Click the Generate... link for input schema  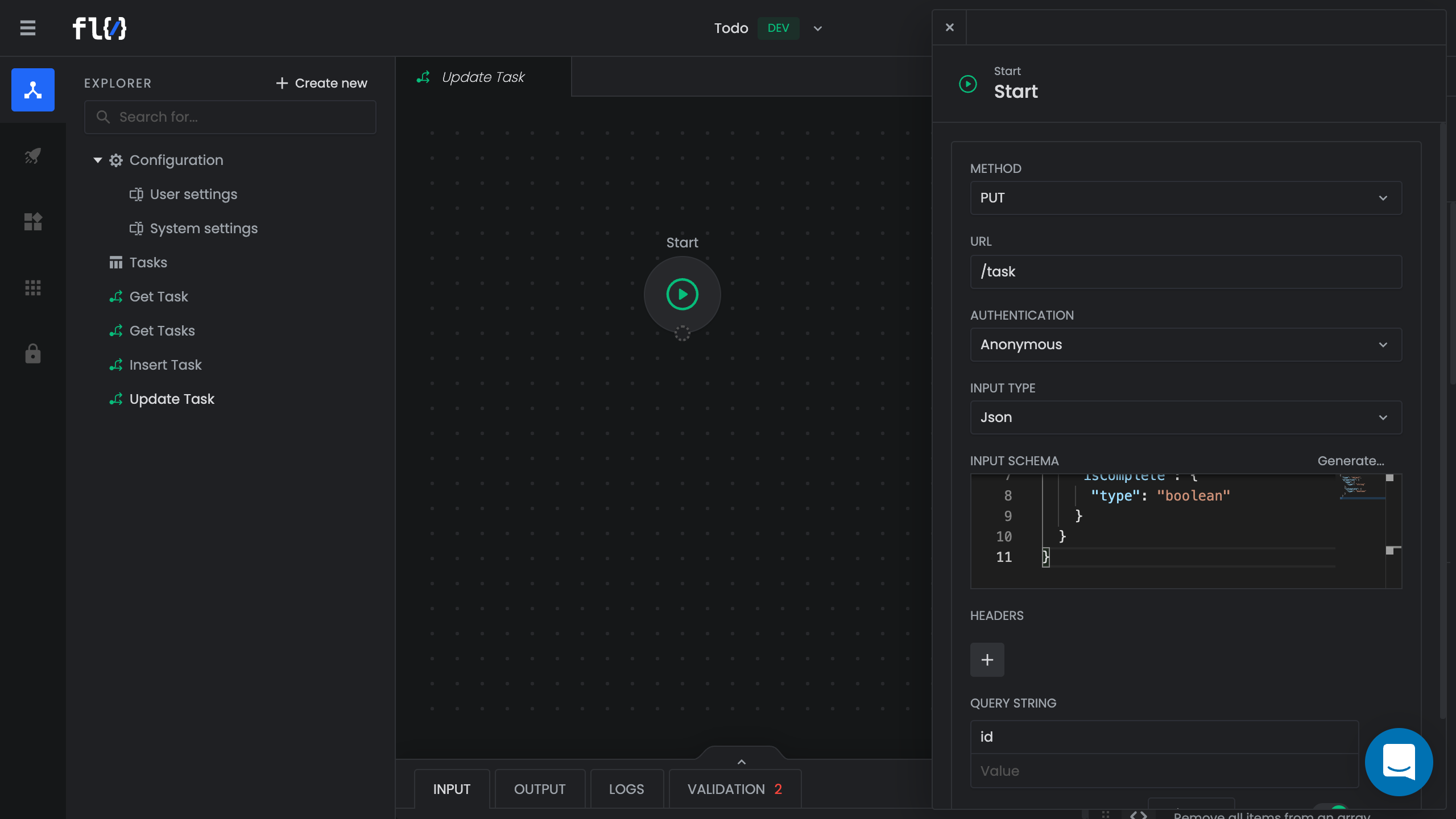(x=1351, y=461)
